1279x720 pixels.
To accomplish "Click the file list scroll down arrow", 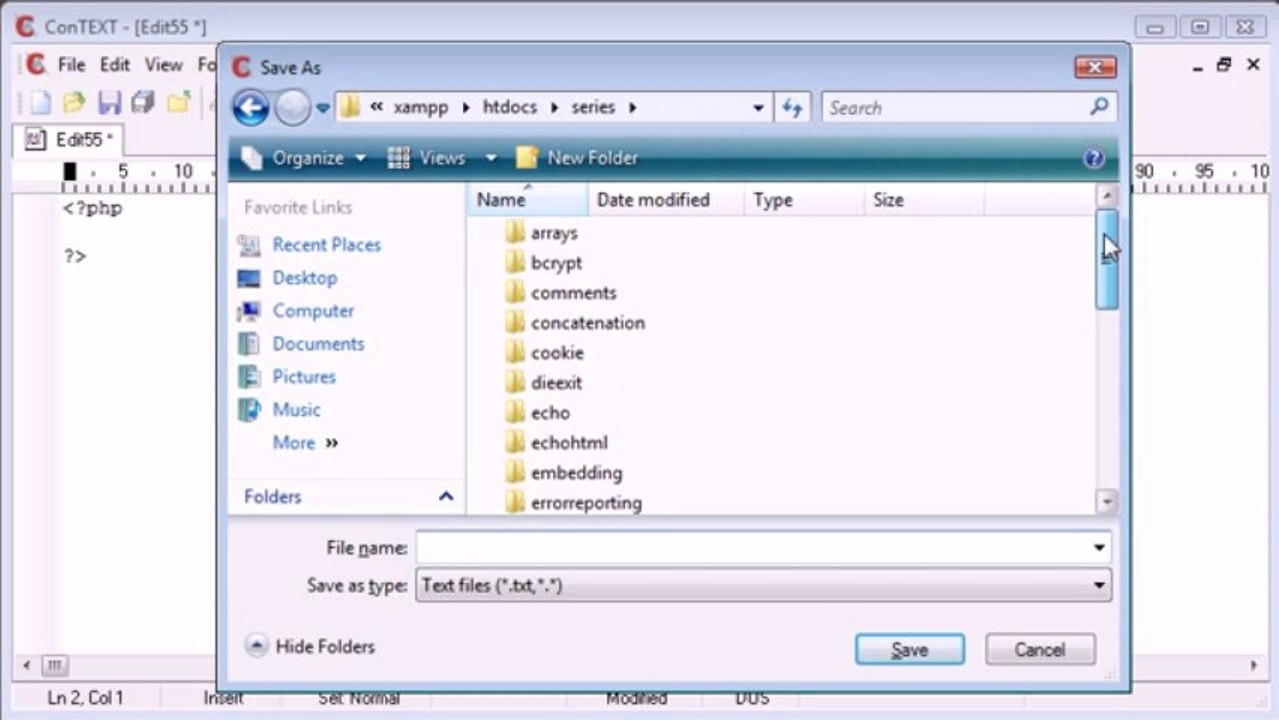I will (1106, 501).
